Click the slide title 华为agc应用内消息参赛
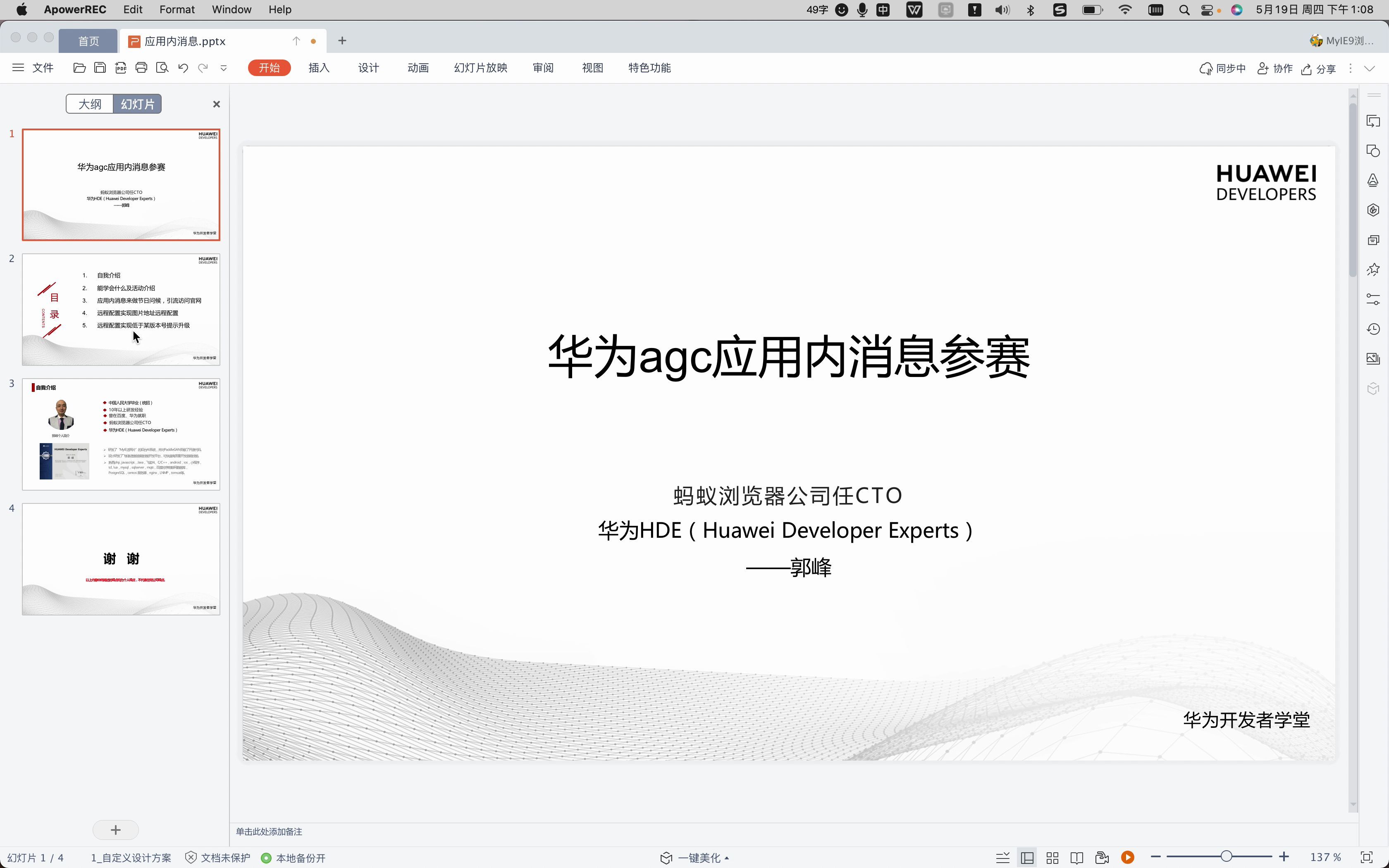1389x868 pixels. pyautogui.click(x=789, y=357)
